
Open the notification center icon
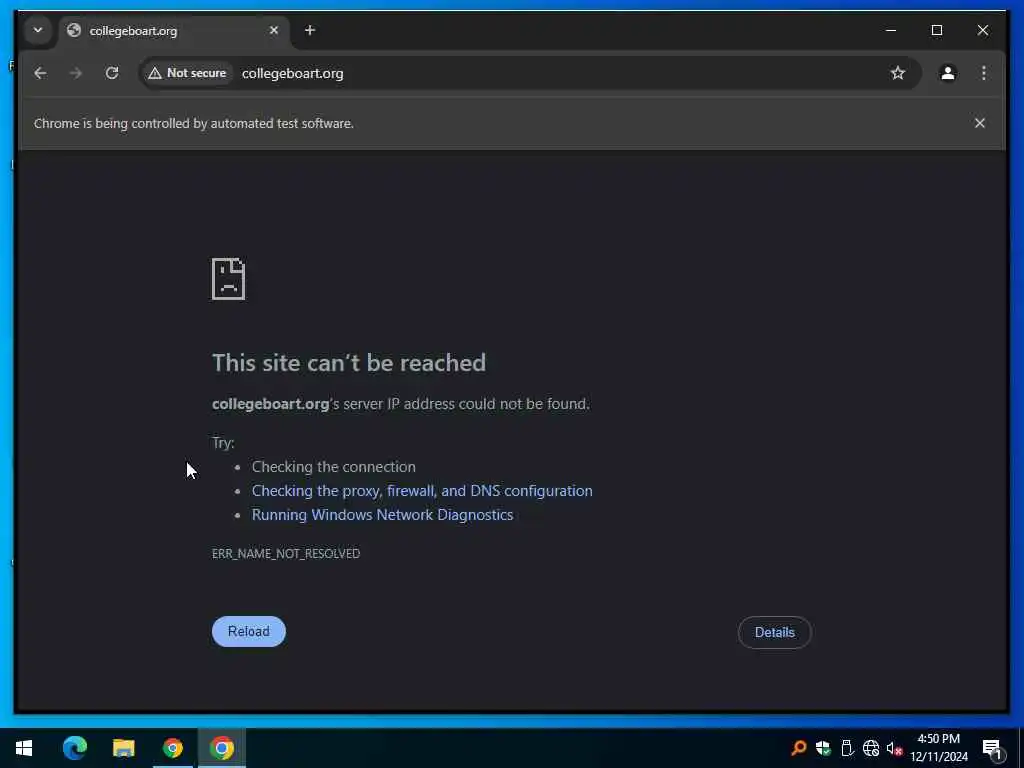tap(992, 748)
